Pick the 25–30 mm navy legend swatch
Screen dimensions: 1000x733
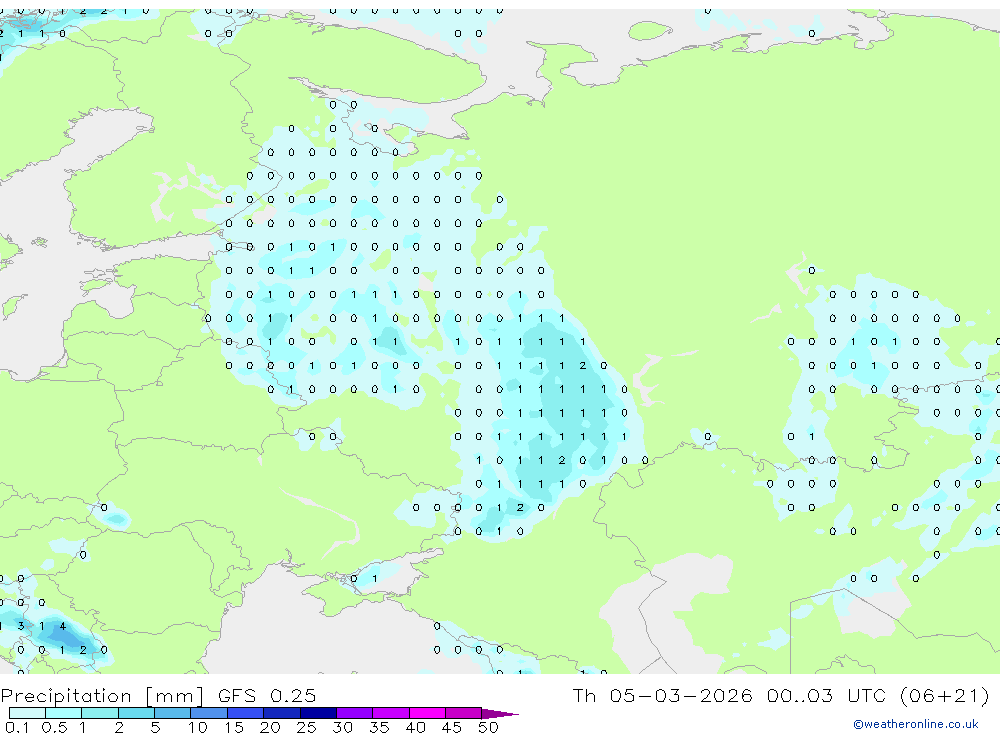click(318, 713)
